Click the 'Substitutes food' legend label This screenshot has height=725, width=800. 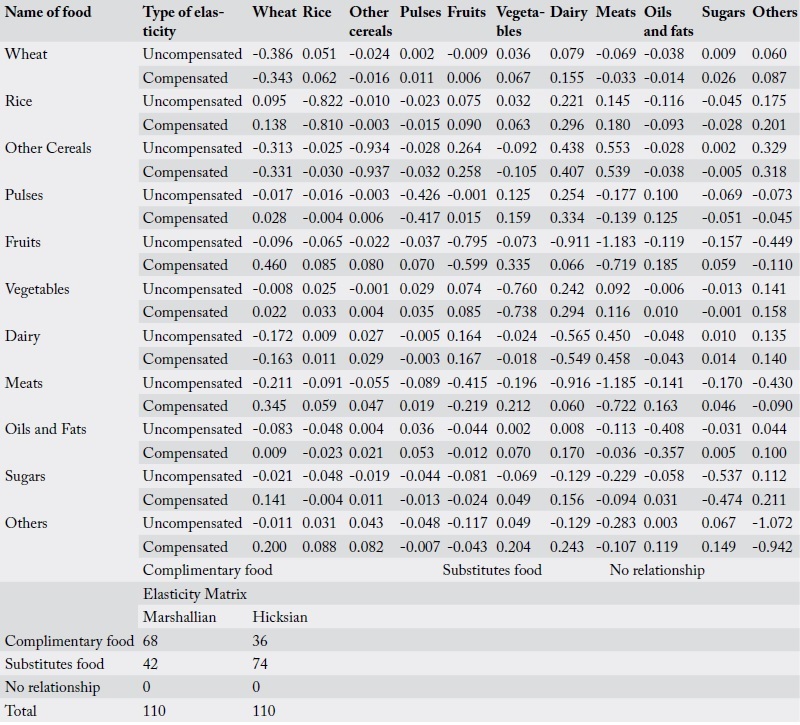(492, 570)
